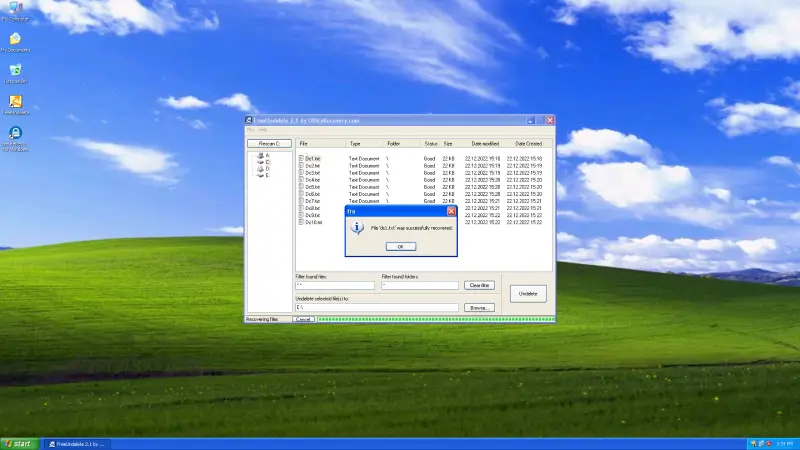Click the Browse... button

point(479,308)
